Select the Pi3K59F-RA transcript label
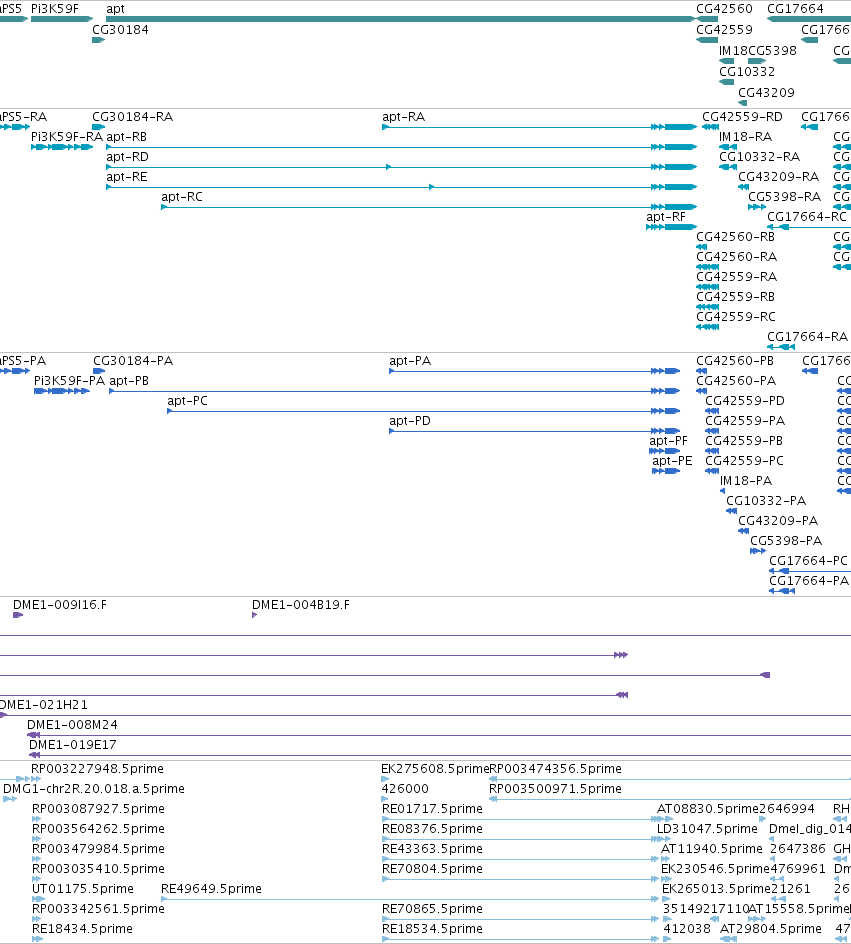 pos(67,137)
